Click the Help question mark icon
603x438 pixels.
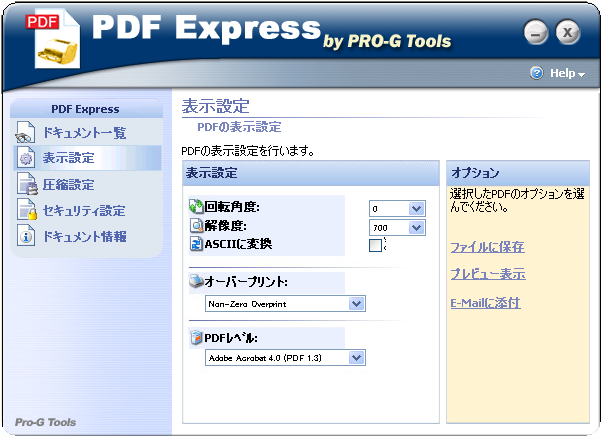[536, 73]
